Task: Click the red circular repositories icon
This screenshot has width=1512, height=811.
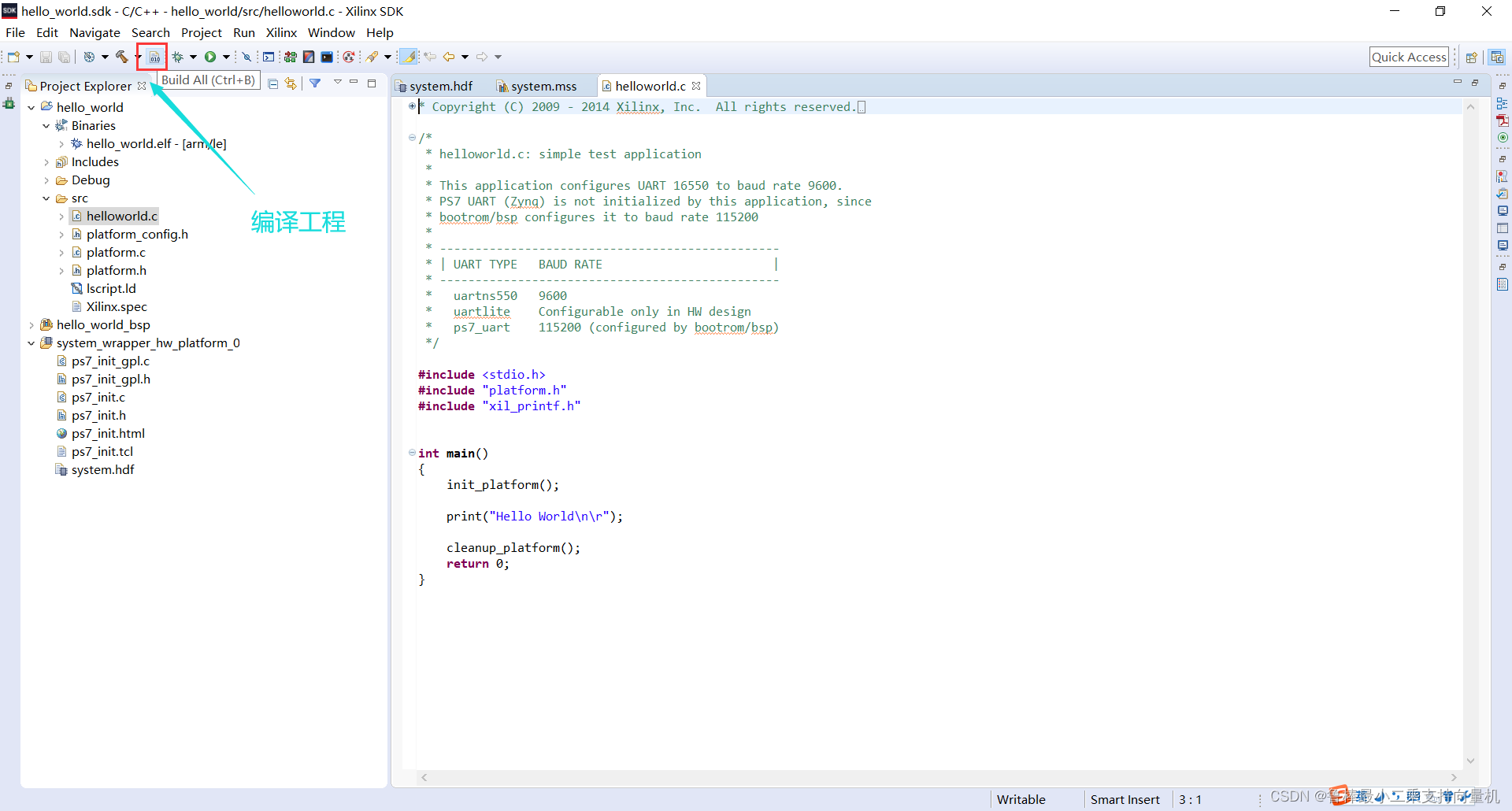Action: point(348,57)
